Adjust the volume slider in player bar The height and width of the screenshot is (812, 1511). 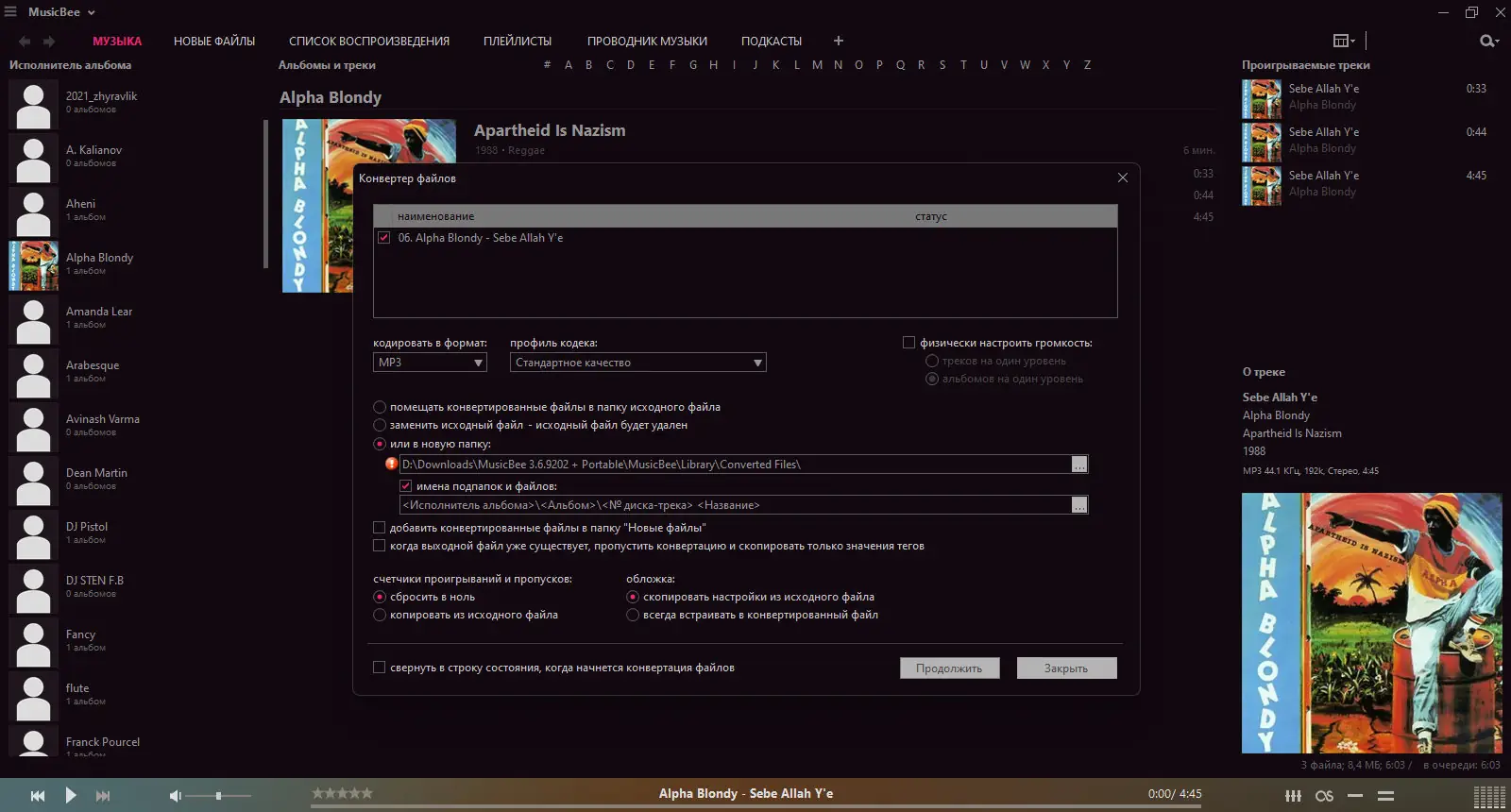[x=219, y=796]
